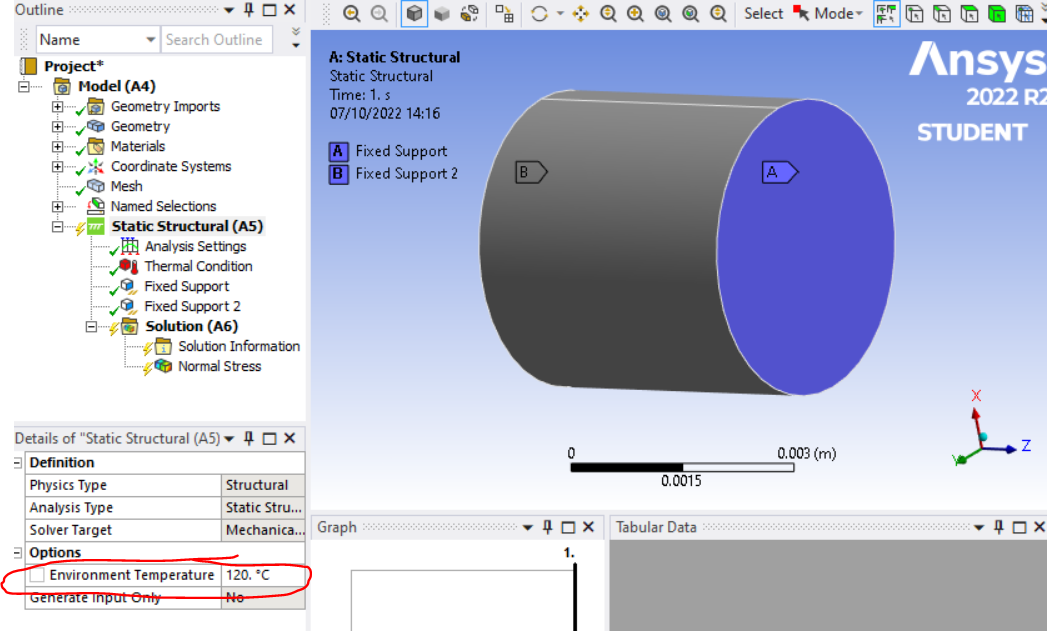Click the Rotate tool icon in toolbar

pos(540,13)
